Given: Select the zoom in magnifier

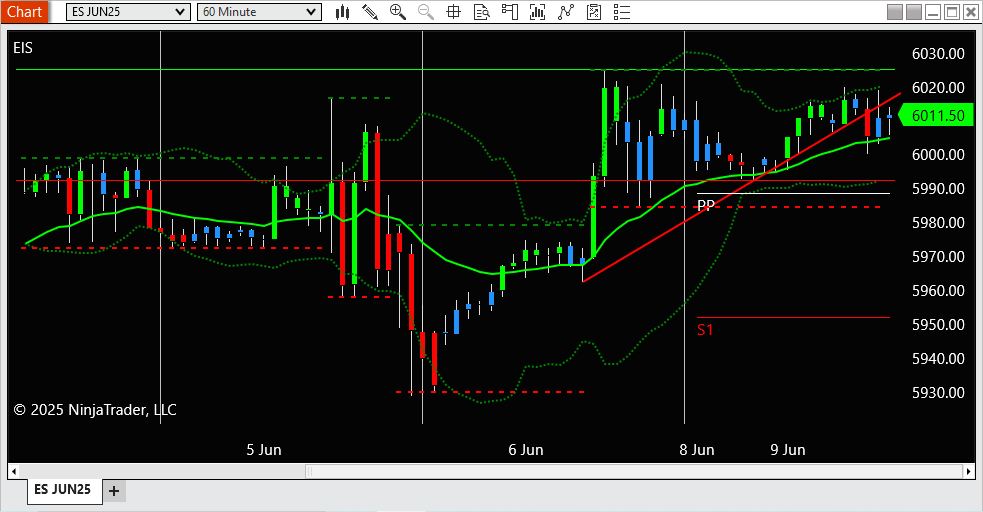Looking at the screenshot, I should [397, 12].
